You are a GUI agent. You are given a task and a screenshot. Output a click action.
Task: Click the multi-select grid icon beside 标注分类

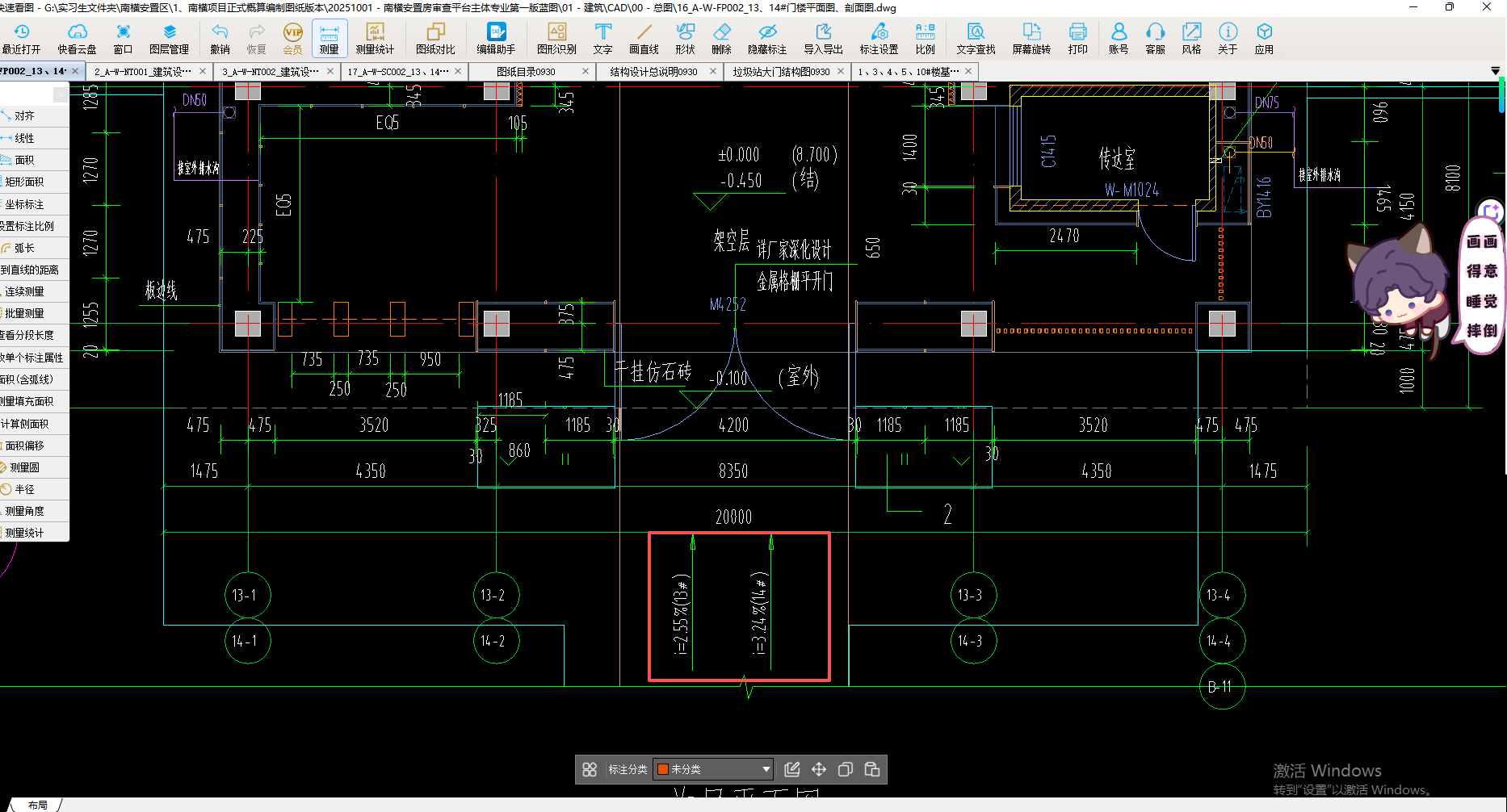coord(590,769)
